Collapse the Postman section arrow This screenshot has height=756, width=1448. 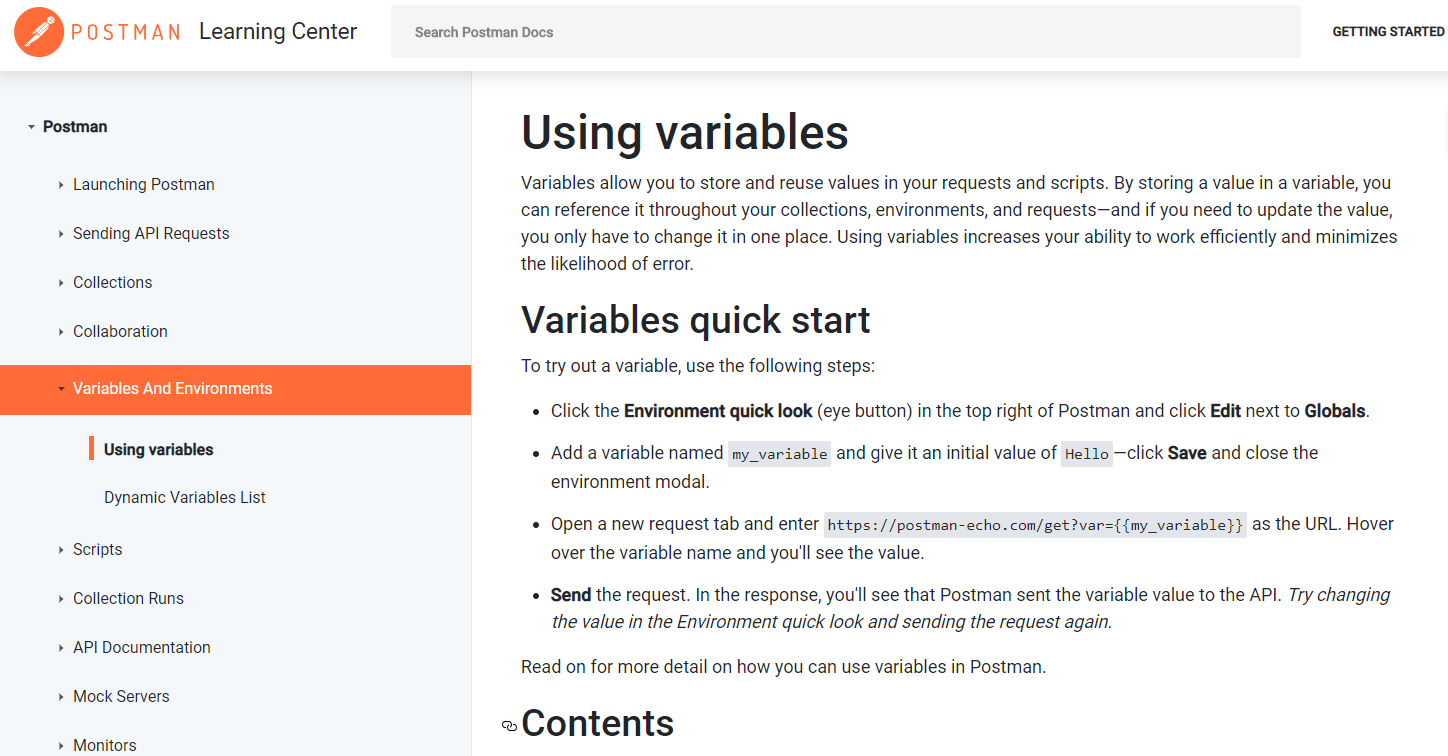point(32,127)
